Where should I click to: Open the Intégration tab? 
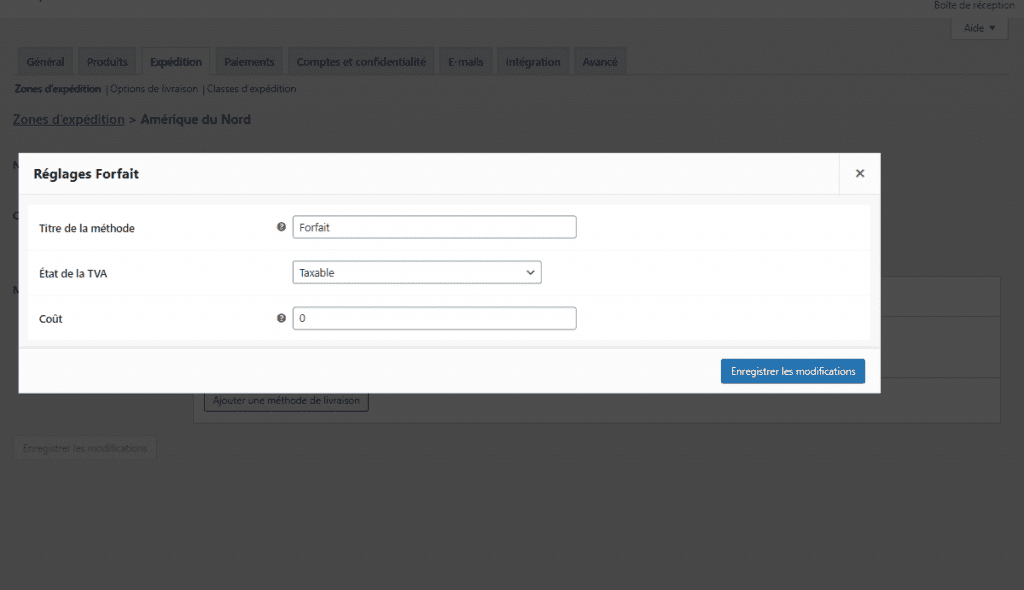(x=533, y=61)
